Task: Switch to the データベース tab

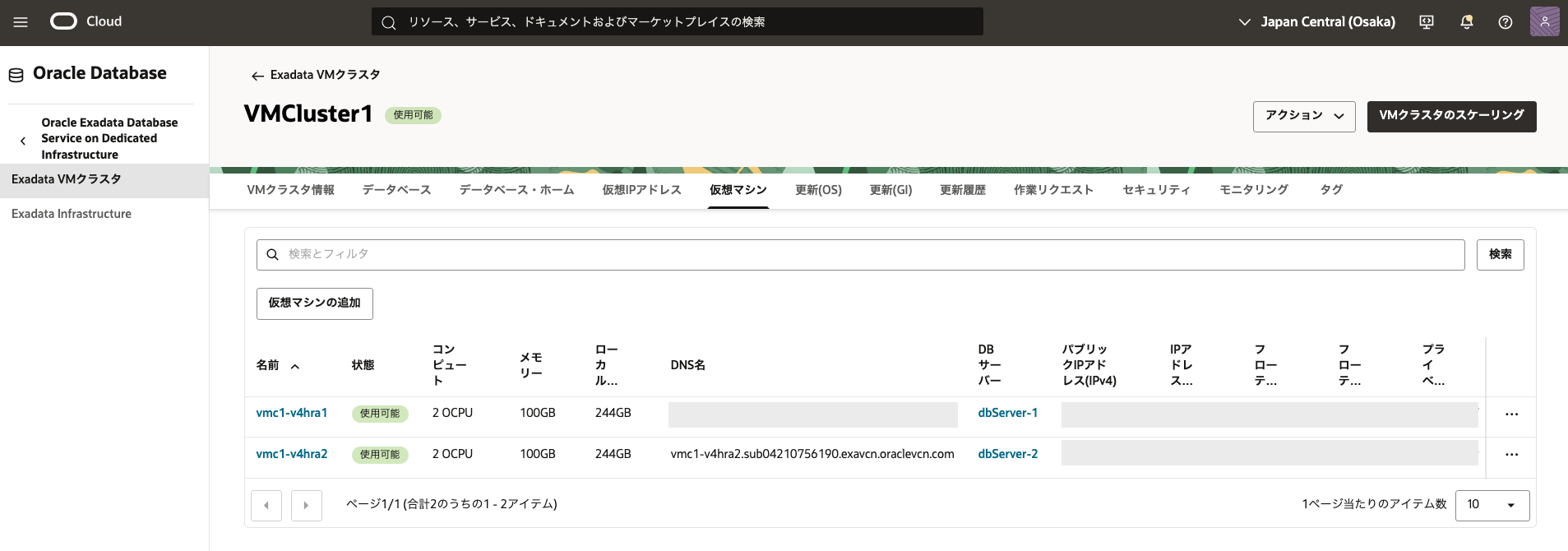Action: (396, 190)
